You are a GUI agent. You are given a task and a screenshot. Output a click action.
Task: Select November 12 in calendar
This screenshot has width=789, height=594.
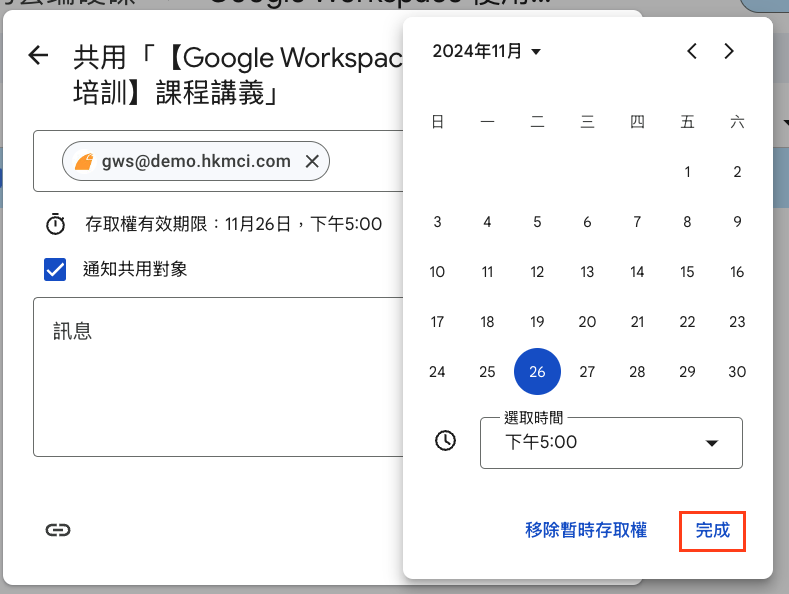[537, 272]
